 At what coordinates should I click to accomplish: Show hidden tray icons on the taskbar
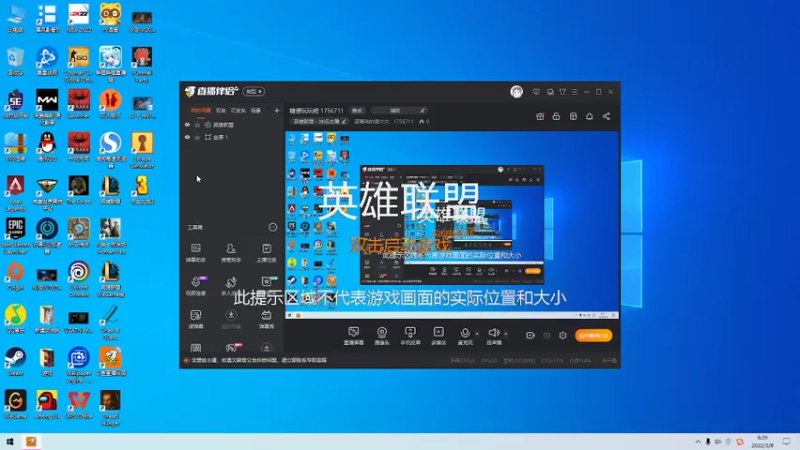coord(698,442)
